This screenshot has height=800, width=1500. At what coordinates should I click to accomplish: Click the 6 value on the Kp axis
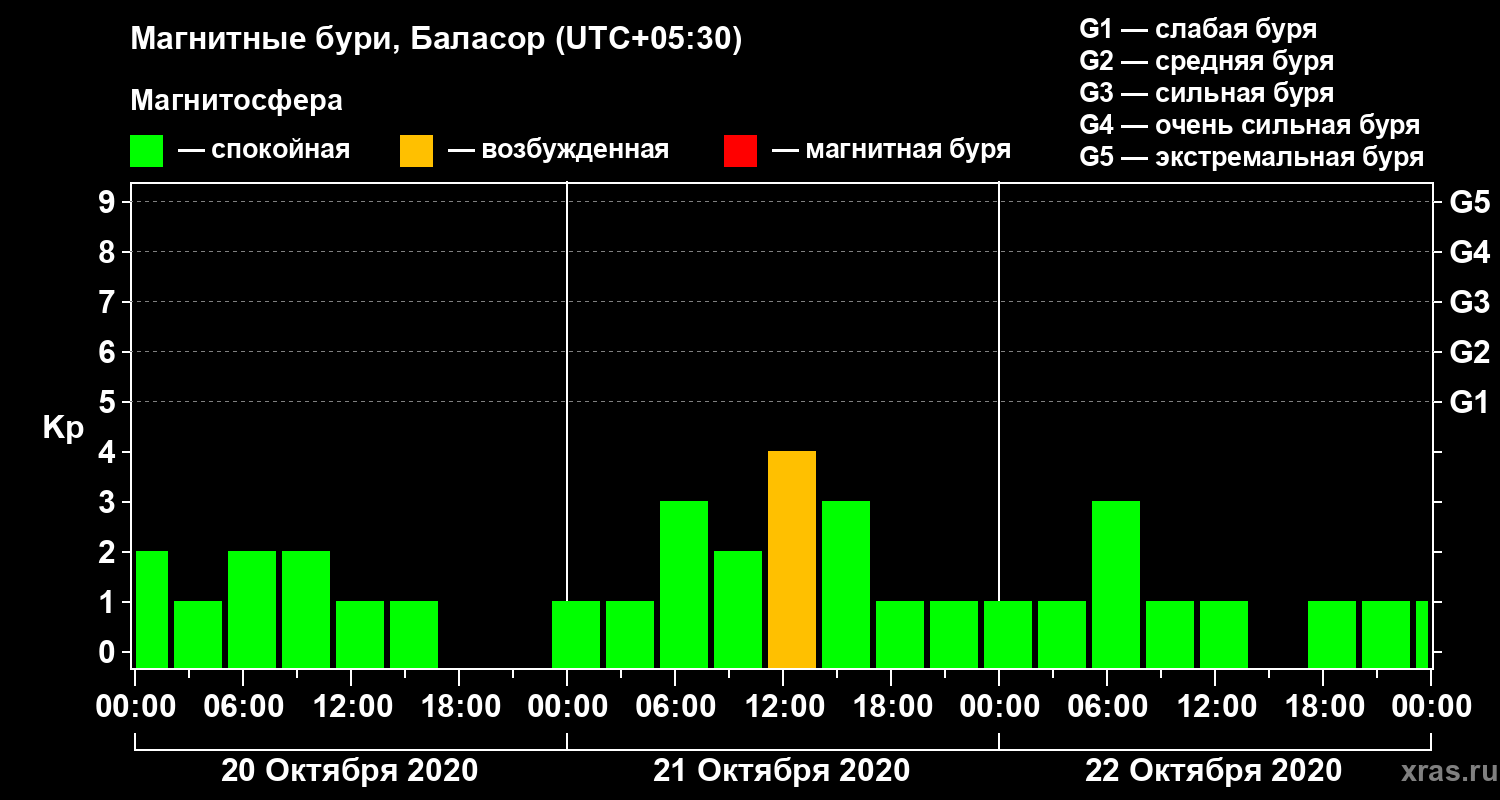pos(109,352)
